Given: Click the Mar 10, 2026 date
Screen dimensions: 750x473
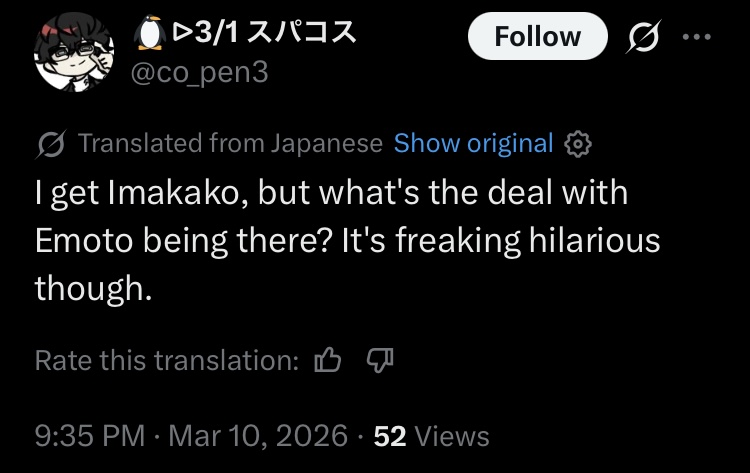Looking at the screenshot, I should (258, 436).
